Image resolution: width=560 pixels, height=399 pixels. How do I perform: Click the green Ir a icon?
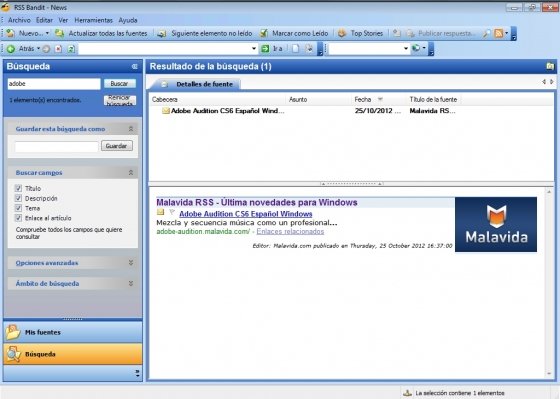coord(265,49)
